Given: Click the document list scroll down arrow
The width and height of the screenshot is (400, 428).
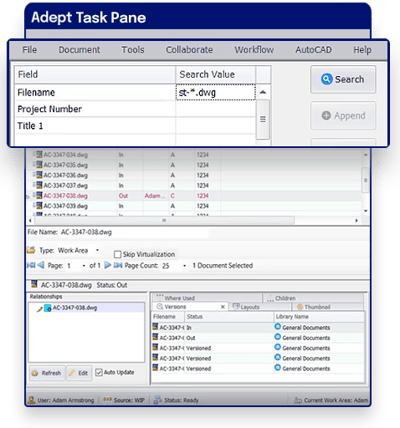Looking at the screenshot, I should point(366,211).
